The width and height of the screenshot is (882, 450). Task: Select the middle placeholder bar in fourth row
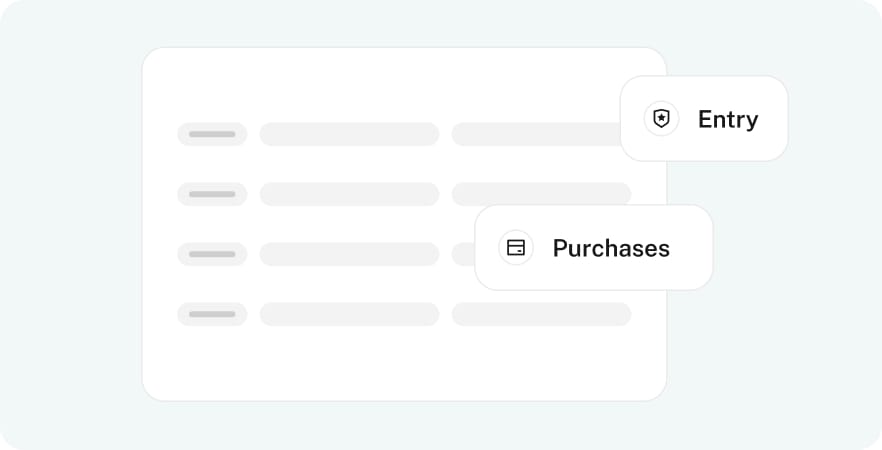(349, 314)
